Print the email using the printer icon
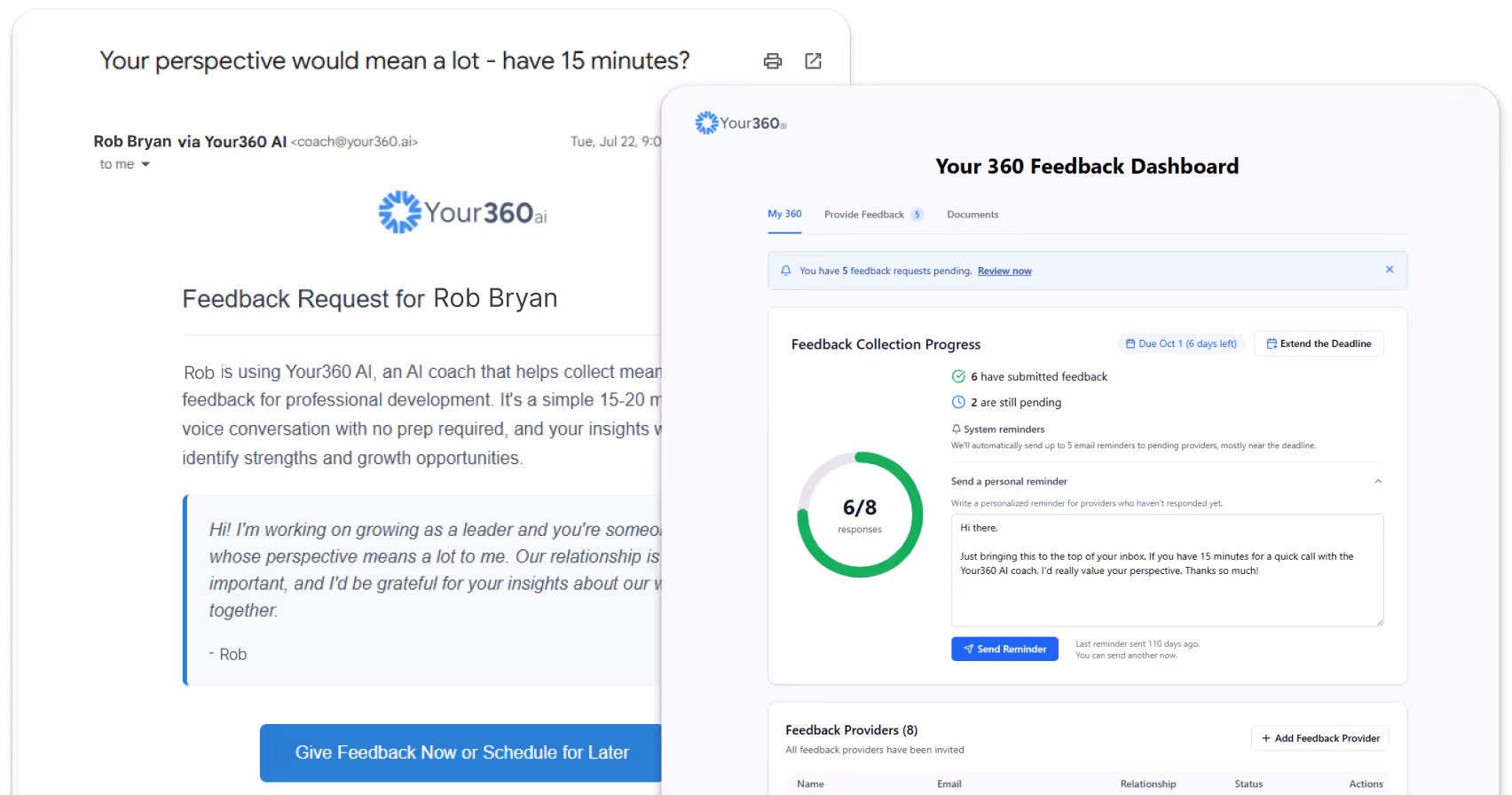Screen dimensions: 1512x795 (773, 61)
